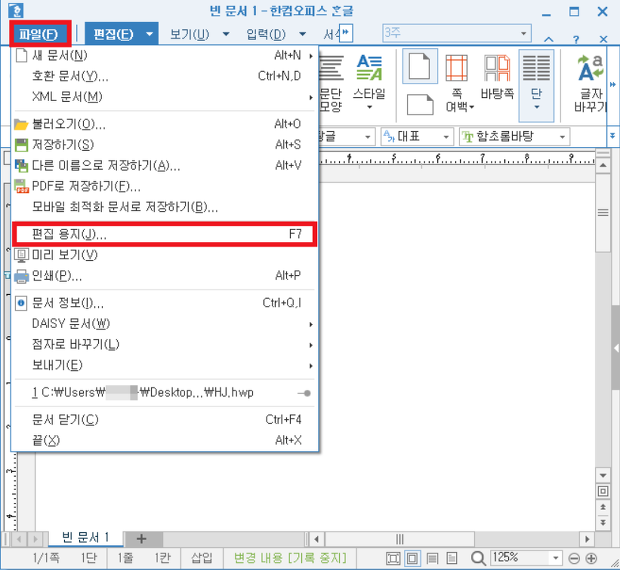Click the vertical scrollbar down arrow

pos(603,476)
